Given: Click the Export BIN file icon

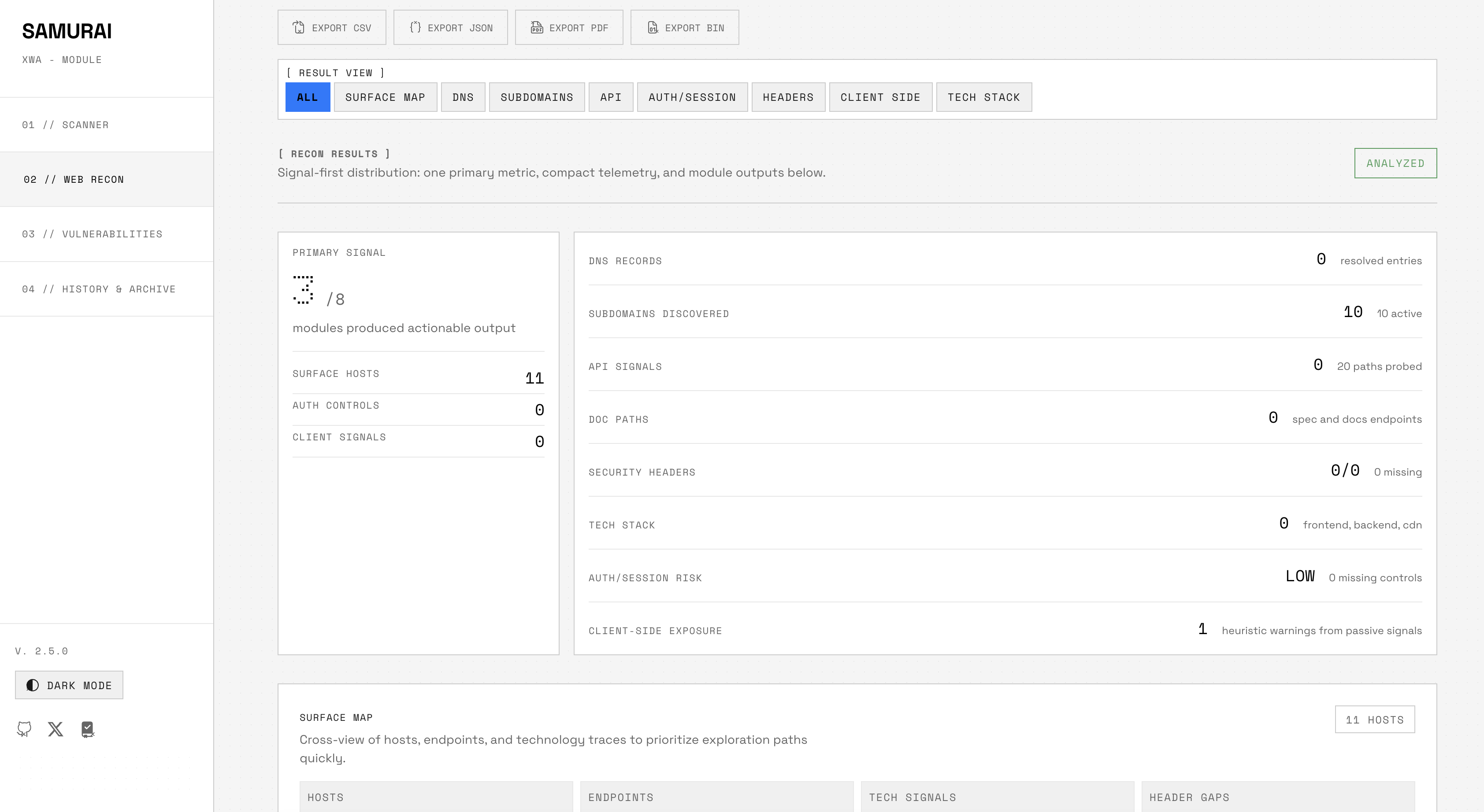Looking at the screenshot, I should 652,28.
